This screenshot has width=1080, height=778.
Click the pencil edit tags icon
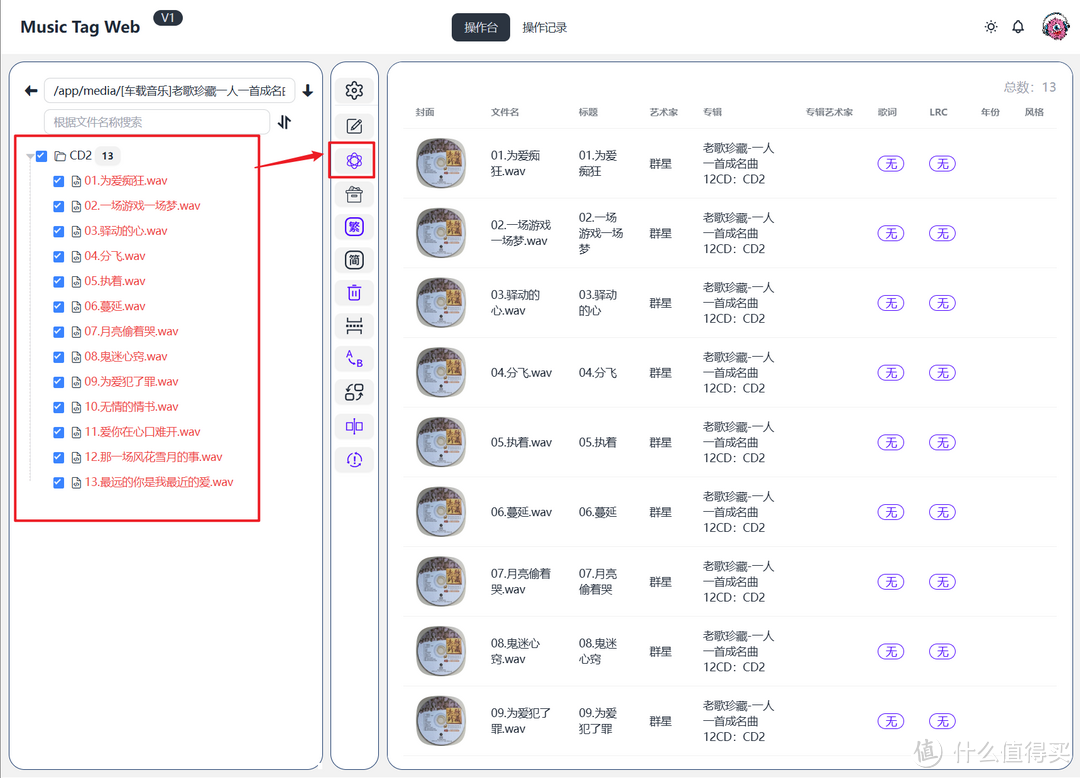point(354,126)
